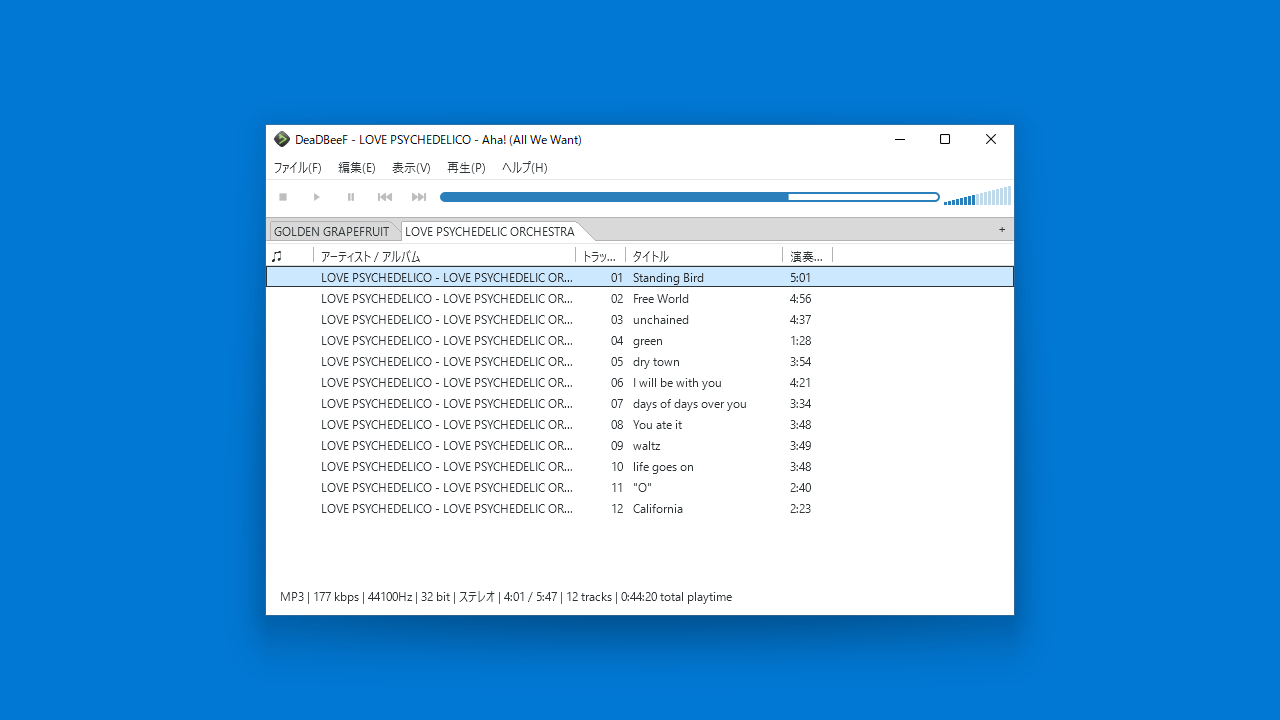This screenshot has height=720, width=1280.
Task: Select the track life goes on
Action: [640, 466]
